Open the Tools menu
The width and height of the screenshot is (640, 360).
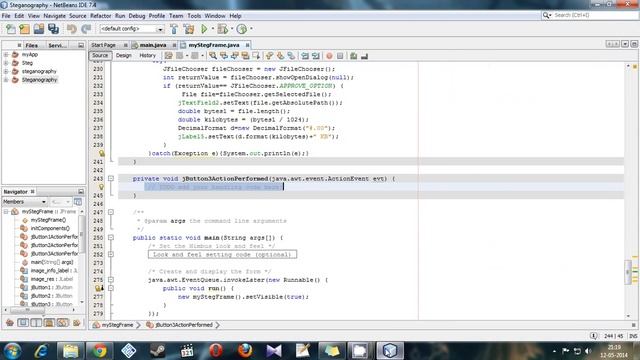click(x=194, y=16)
